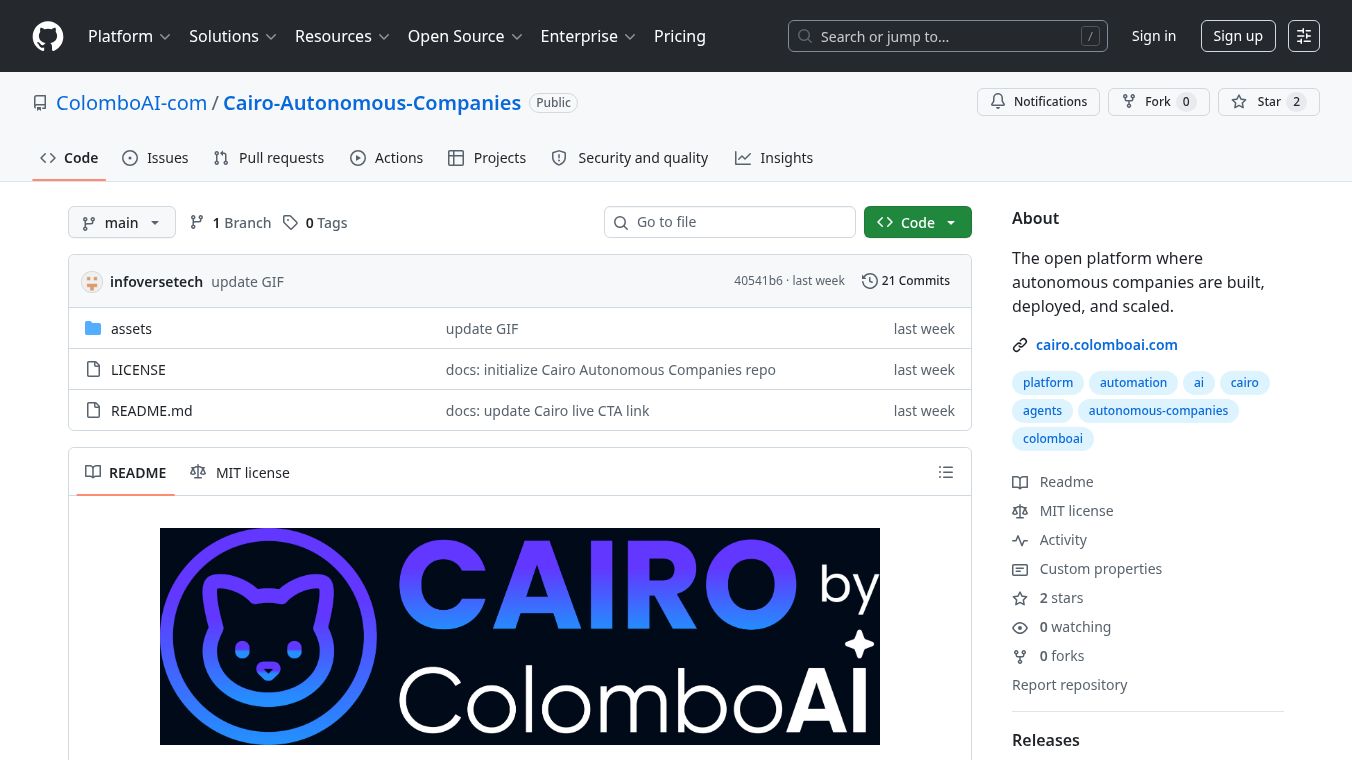Click the book icon beside Readme in About
Image resolution: width=1352 pixels, height=760 pixels.
1020,482
